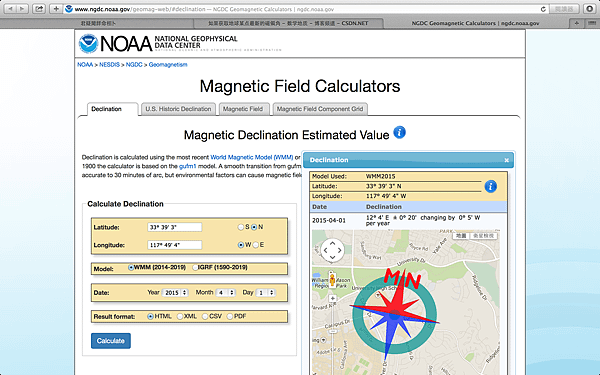Follow the NOAA breadcrumb link
600x375 pixels.
point(85,65)
